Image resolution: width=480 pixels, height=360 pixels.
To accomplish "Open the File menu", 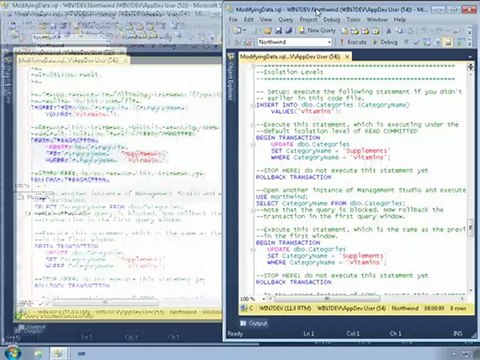I will [x=233, y=20].
